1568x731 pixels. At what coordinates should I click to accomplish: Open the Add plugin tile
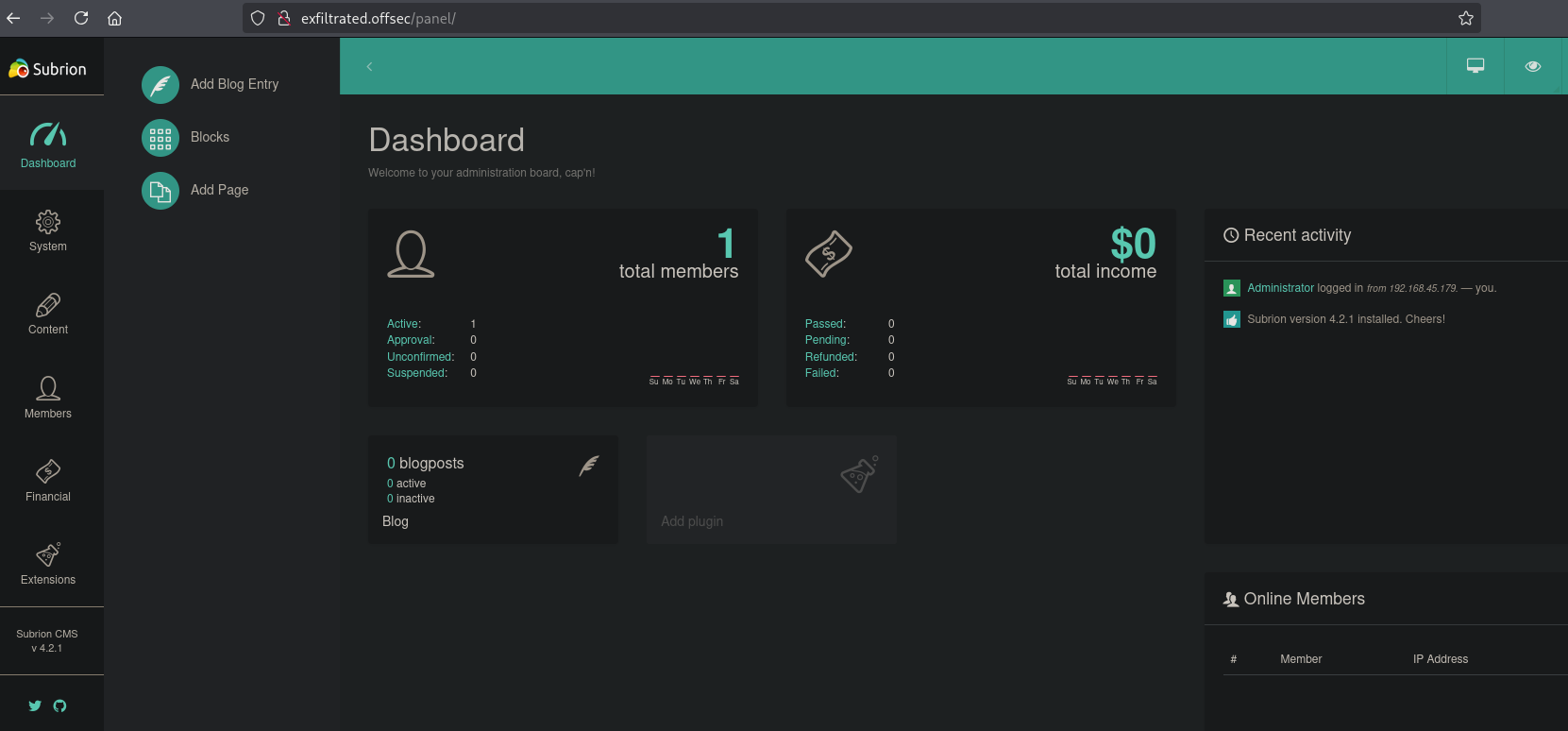pyautogui.click(x=771, y=489)
